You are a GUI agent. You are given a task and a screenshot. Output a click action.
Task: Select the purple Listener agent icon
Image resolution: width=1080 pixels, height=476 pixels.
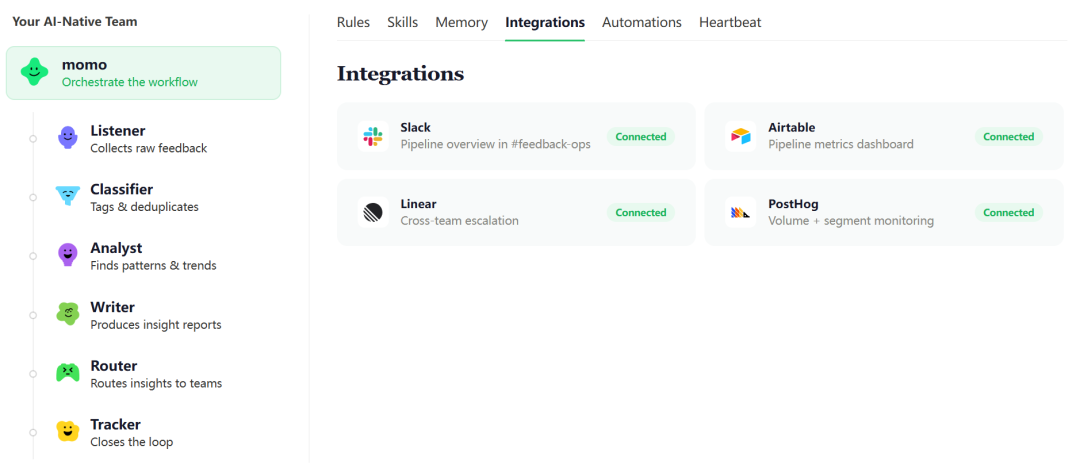[x=68, y=138]
